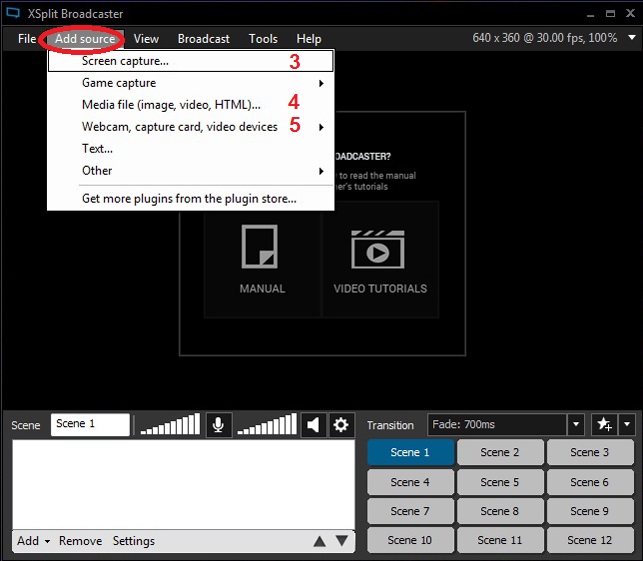
Task: Click XSplit Broadcaster title bar logo
Action: pos(13,12)
